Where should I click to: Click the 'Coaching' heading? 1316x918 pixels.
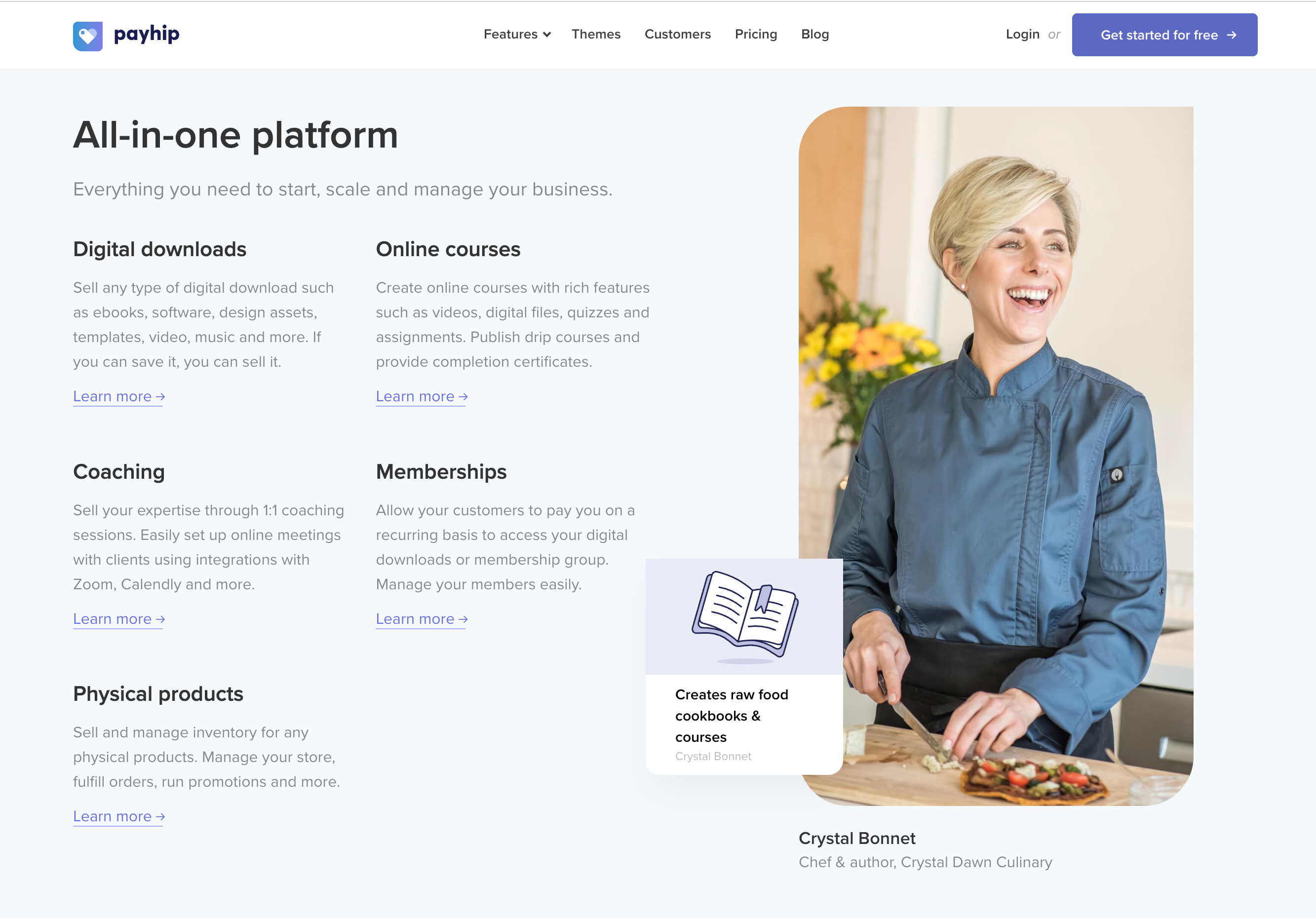point(118,472)
